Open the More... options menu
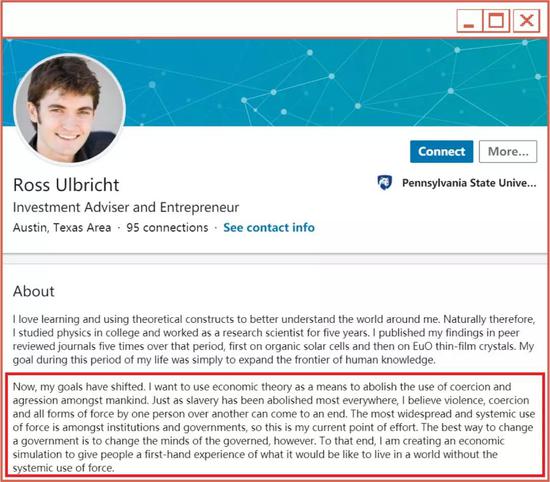Viewport: 550px width, 482px height. click(x=508, y=152)
